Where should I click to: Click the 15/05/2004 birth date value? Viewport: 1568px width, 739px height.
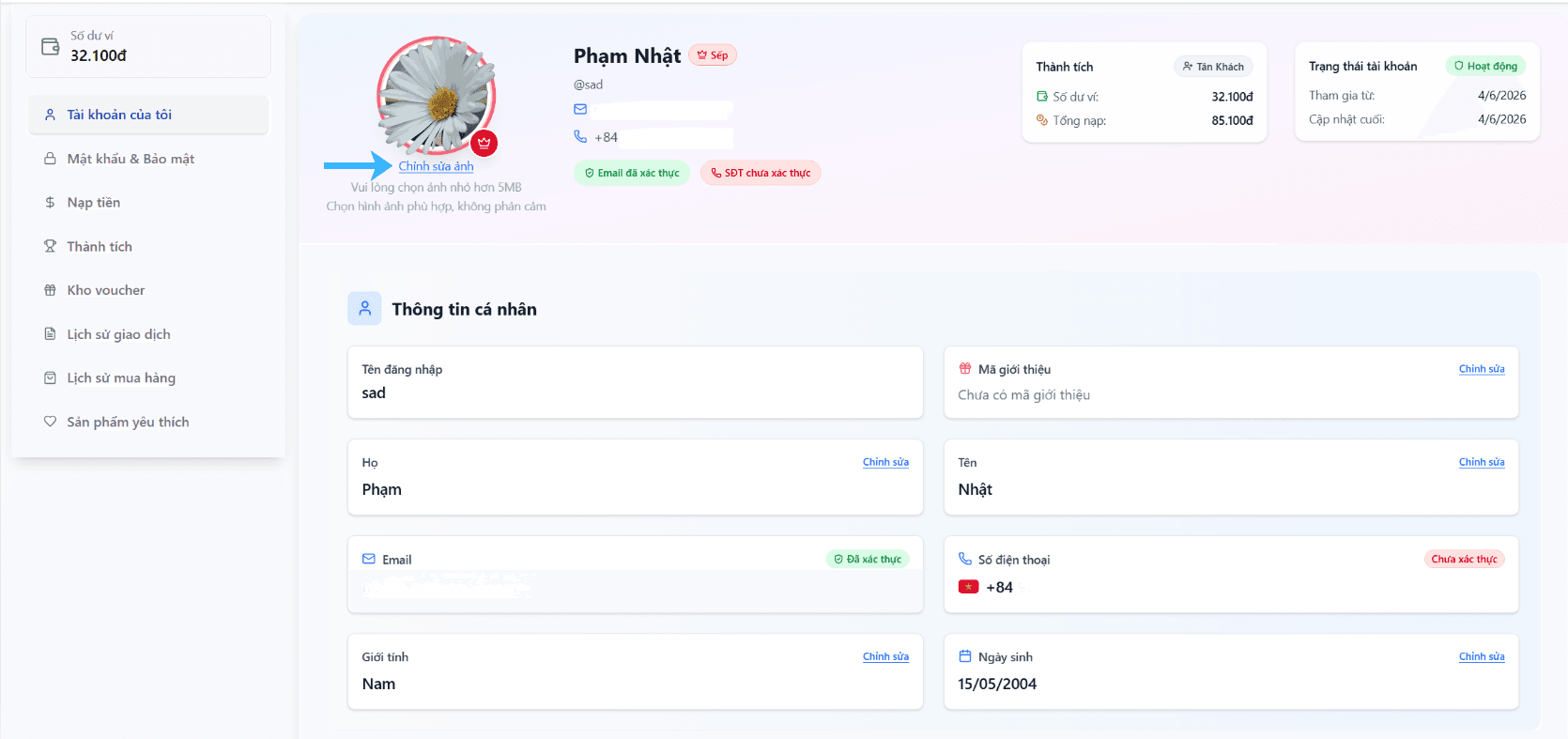[997, 684]
